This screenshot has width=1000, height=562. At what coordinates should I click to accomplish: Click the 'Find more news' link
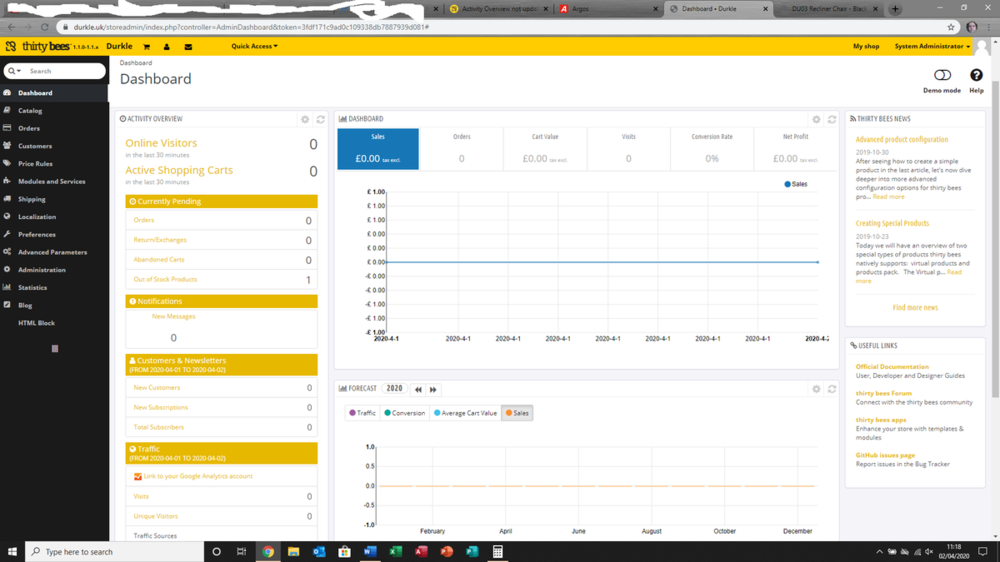pos(915,308)
